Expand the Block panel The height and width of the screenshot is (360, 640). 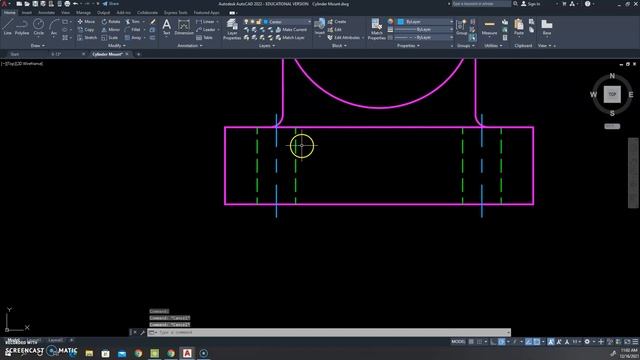339,46
